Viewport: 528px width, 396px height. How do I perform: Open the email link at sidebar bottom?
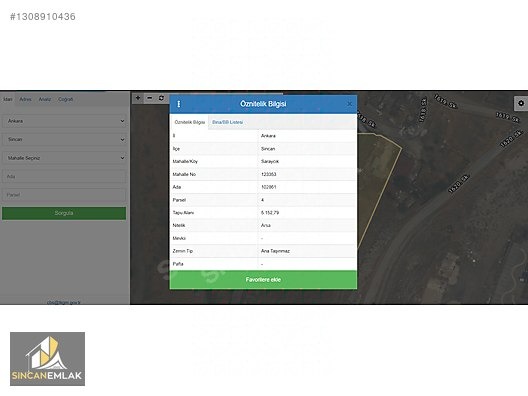[64, 302]
